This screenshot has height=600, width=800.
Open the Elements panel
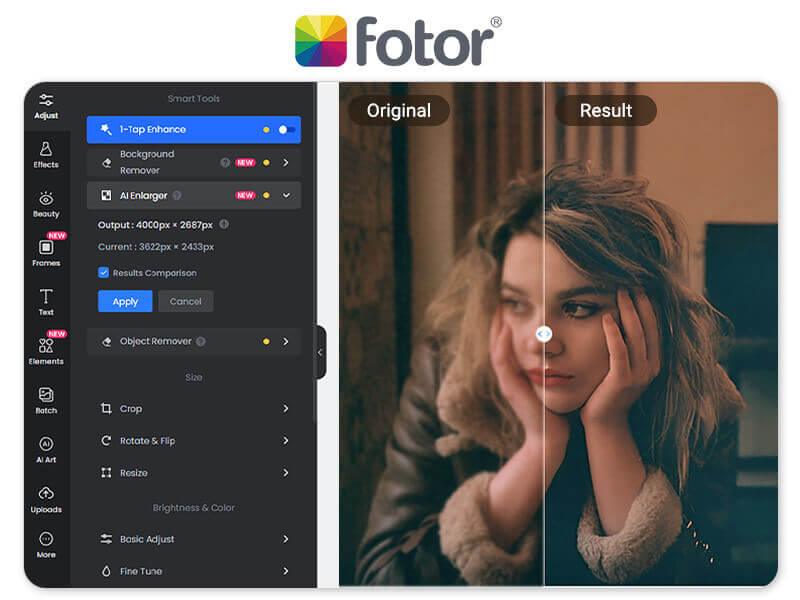pyautogui.click(x=46, y=350)
